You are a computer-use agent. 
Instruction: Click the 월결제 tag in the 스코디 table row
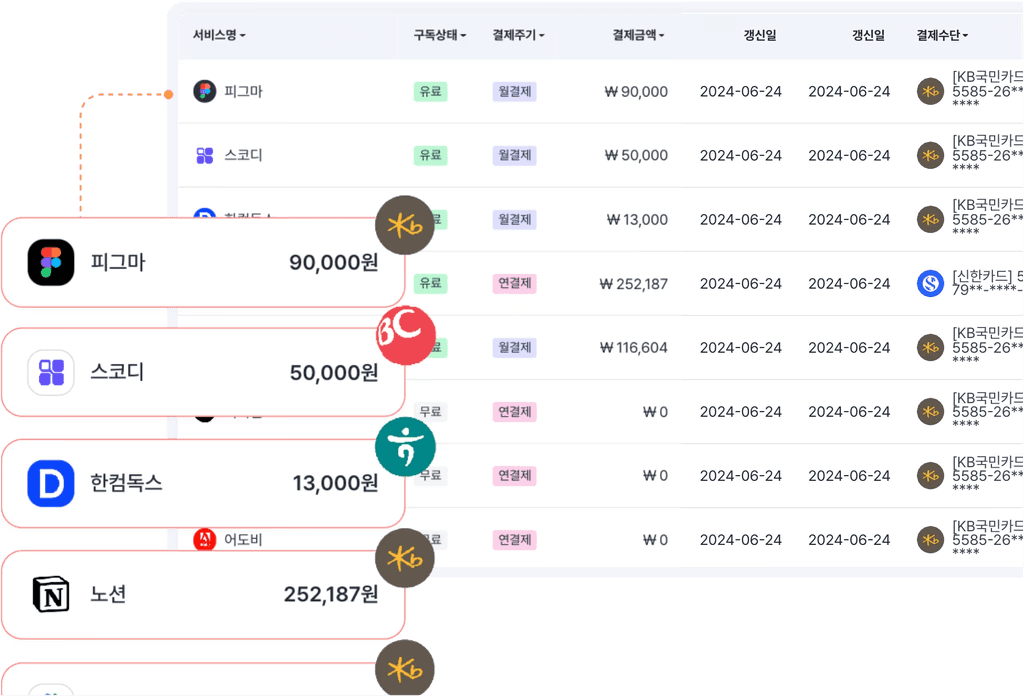coord(515,155)
